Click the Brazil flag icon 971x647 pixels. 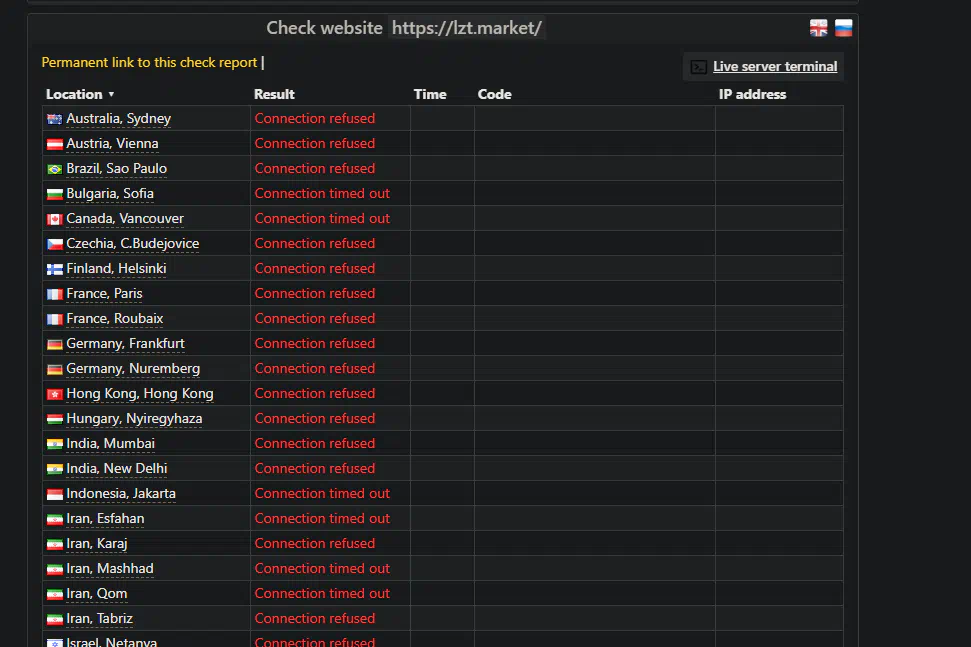click(x=54, y=169)
